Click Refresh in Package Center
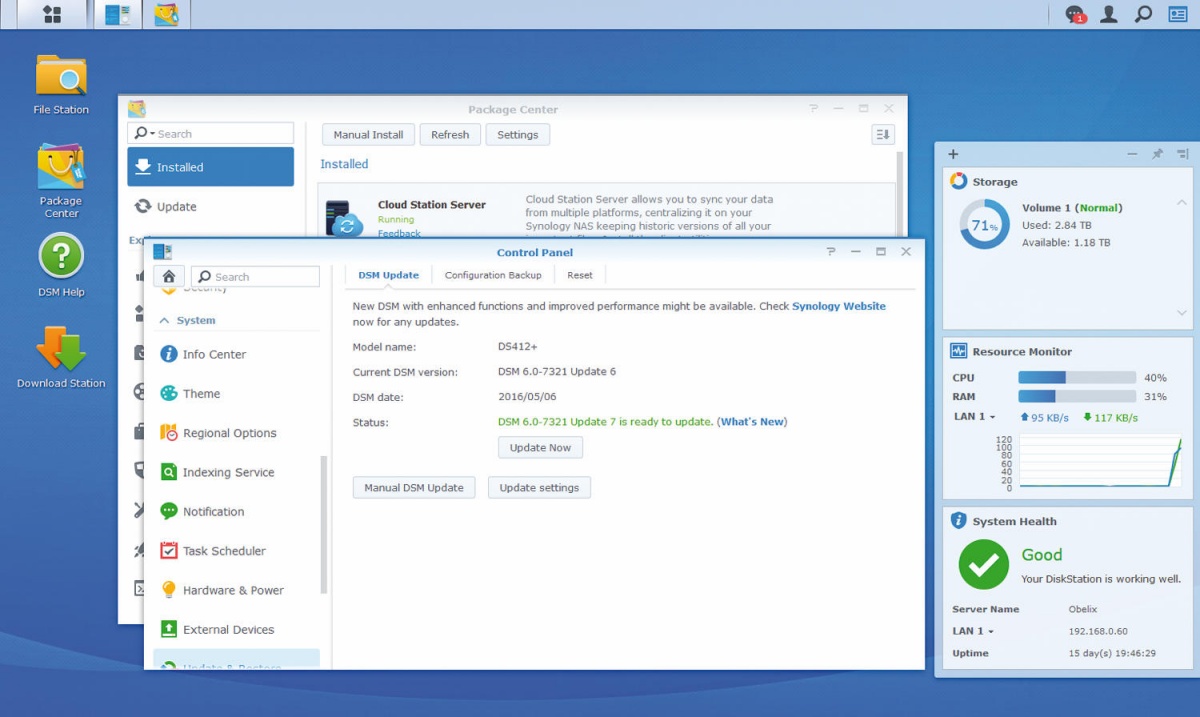1200x717 pixels. (450, 135)
